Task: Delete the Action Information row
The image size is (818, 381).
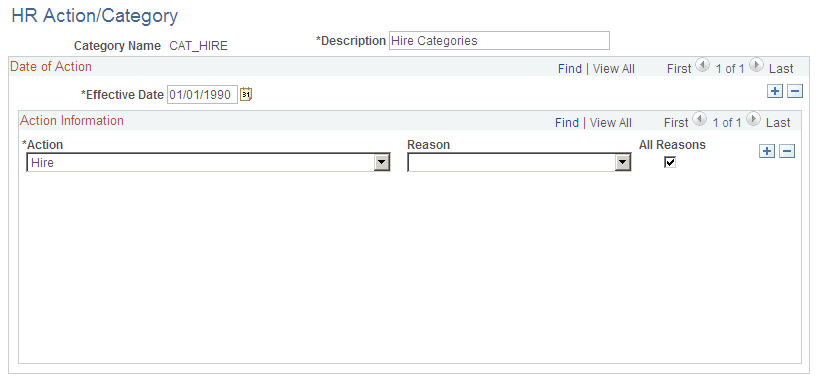Action: [x=787, y=151]
